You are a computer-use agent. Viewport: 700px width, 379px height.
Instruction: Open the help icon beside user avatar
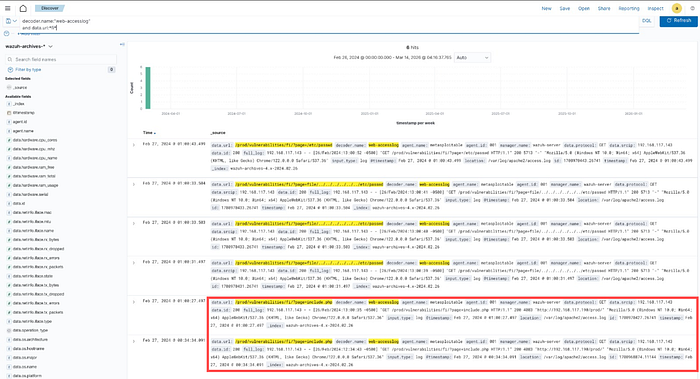(x=692, y=8)
